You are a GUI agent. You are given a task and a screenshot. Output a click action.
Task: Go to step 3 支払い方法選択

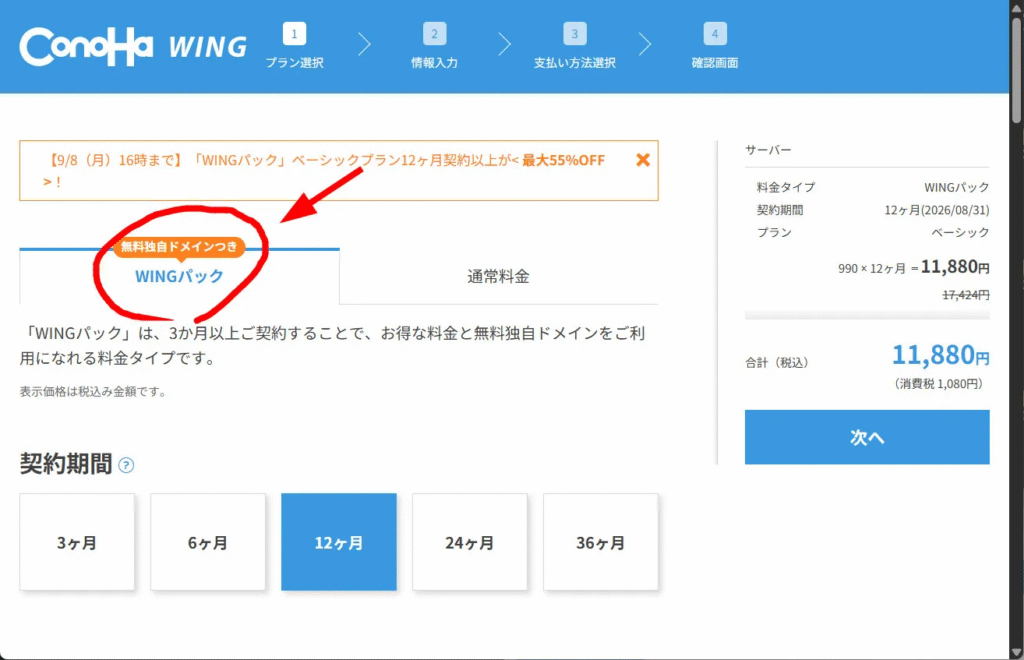pos(575,45)
